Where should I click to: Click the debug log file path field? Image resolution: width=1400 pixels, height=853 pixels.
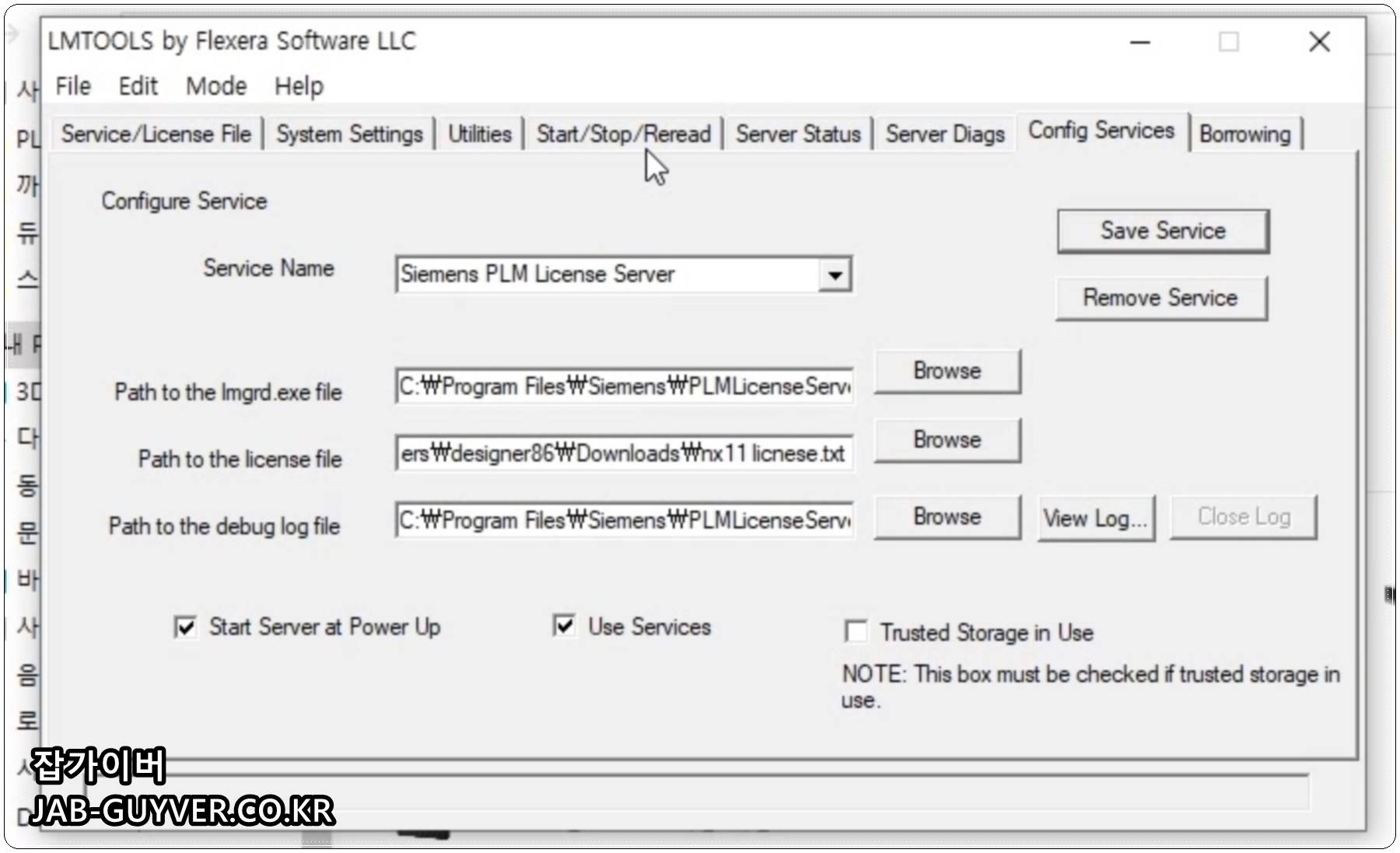625,519
